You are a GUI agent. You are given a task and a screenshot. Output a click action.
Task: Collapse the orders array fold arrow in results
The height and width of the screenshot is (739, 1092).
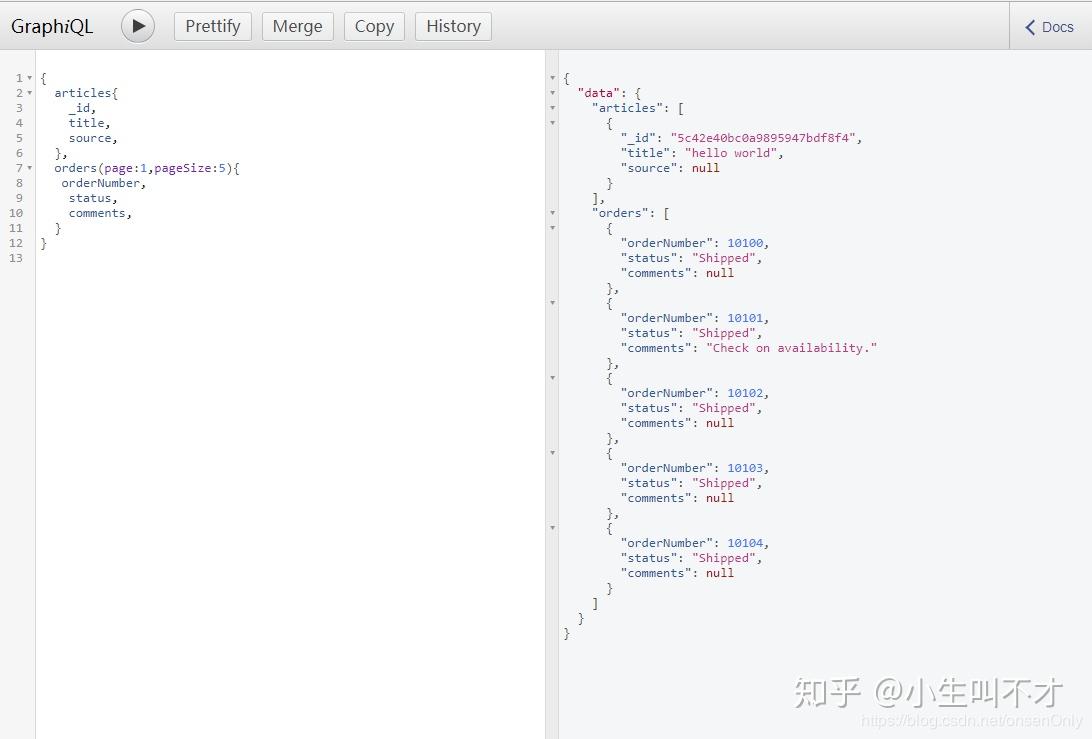(552, 213)
